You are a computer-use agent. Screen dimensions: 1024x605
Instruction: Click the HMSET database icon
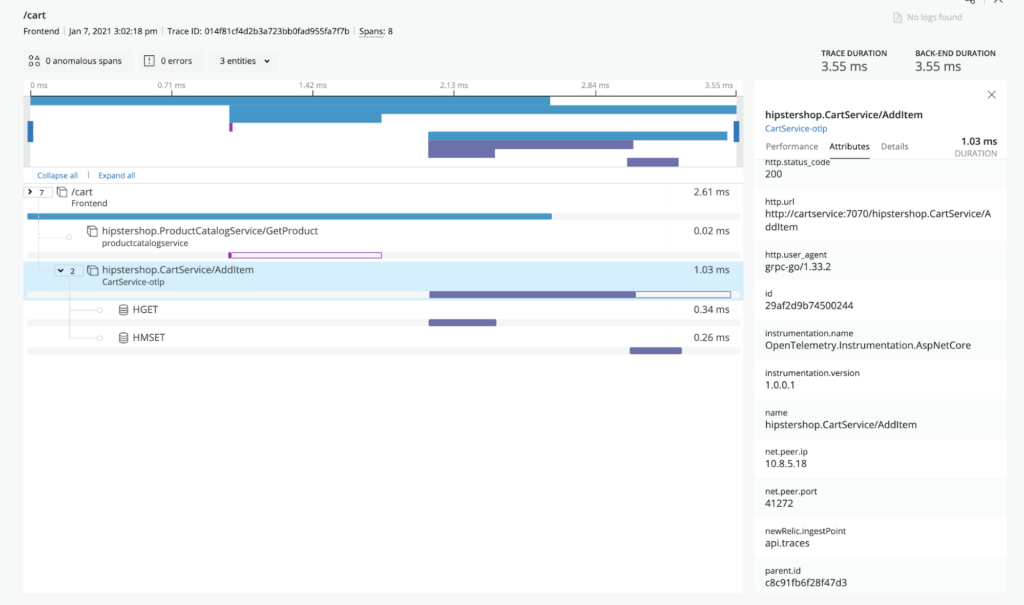123,338
